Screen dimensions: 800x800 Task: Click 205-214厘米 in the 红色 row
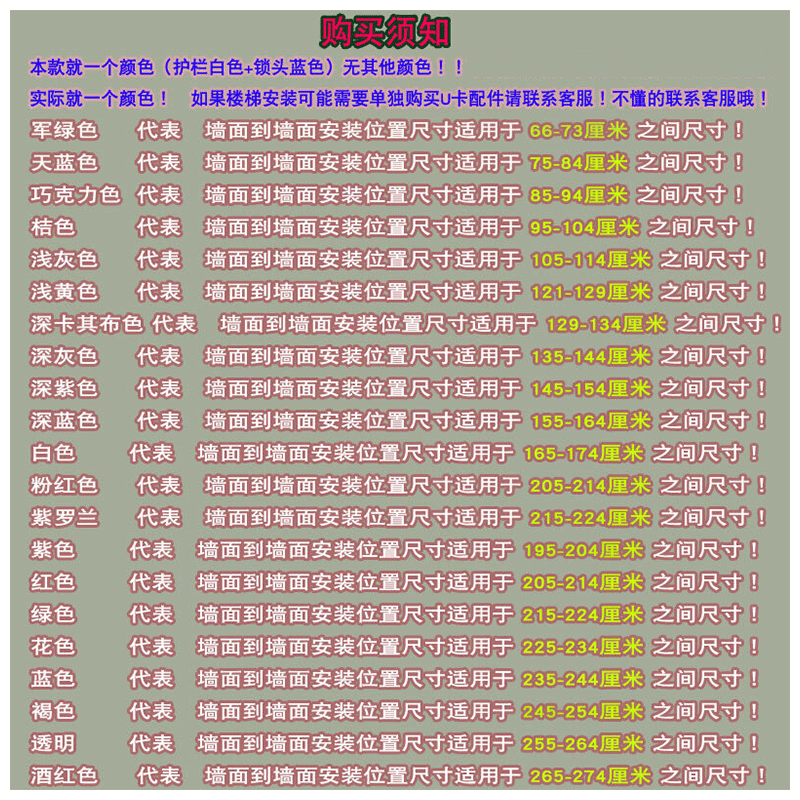(583, 582)
